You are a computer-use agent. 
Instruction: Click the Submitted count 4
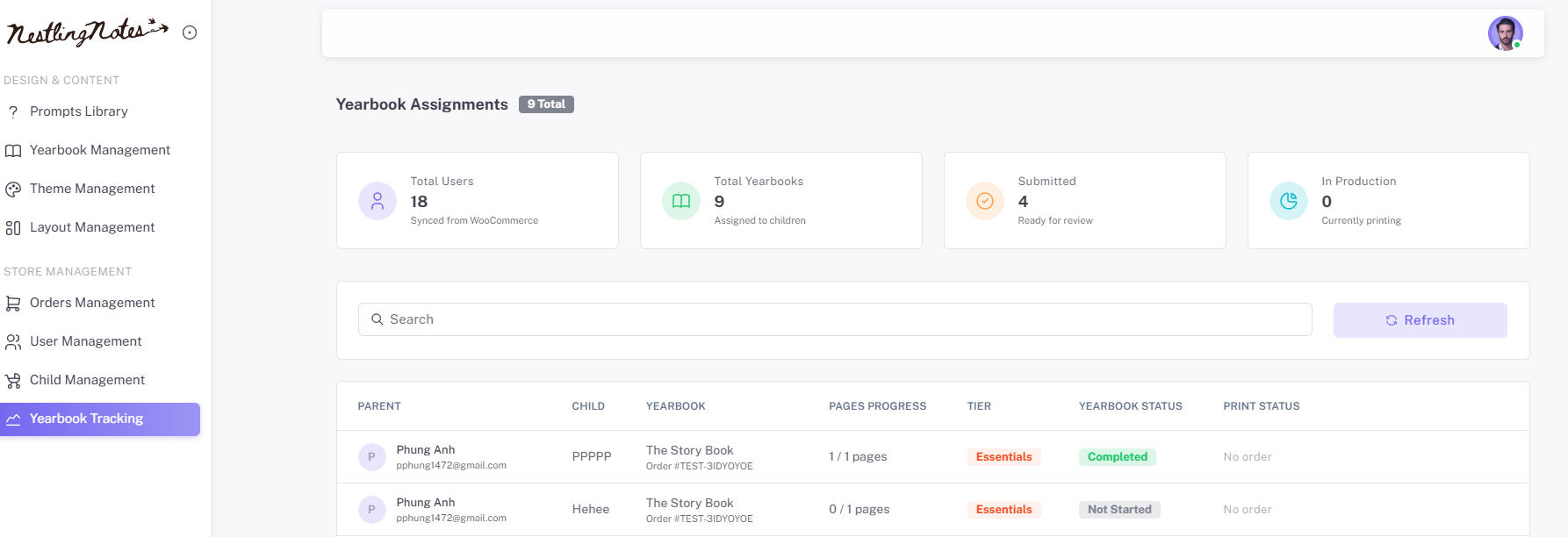point(1023,202)
